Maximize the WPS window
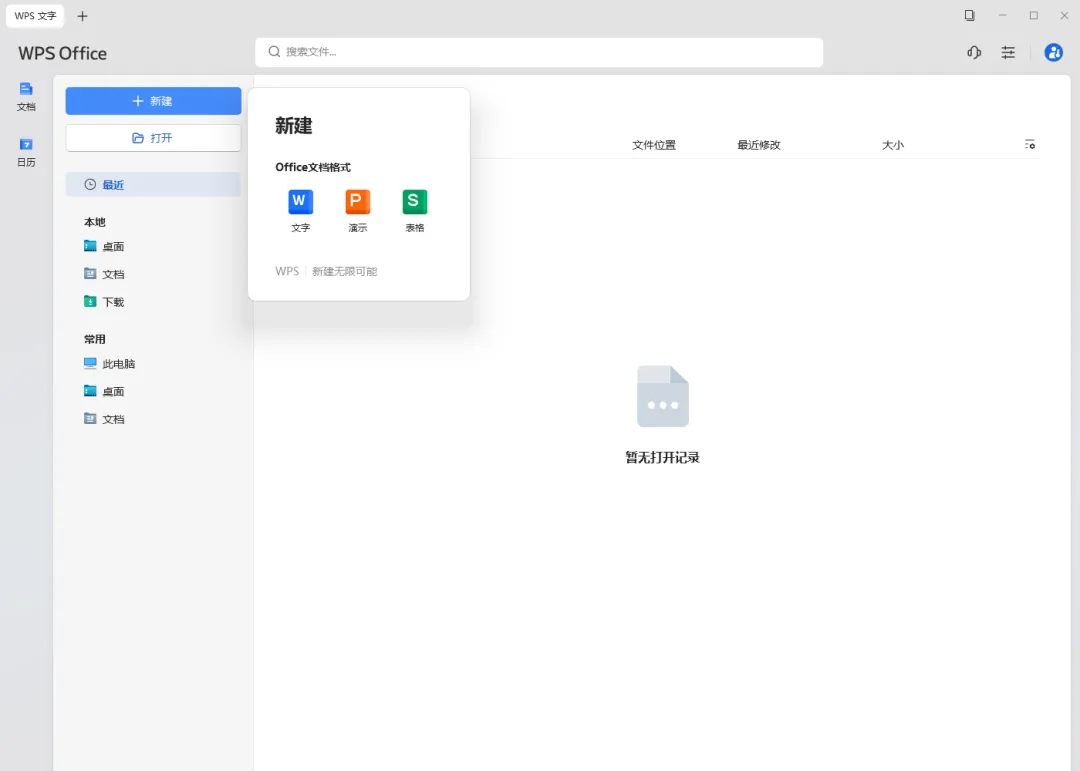Viewport: 1080px width, 771px height. click(x=1033, y=15)
